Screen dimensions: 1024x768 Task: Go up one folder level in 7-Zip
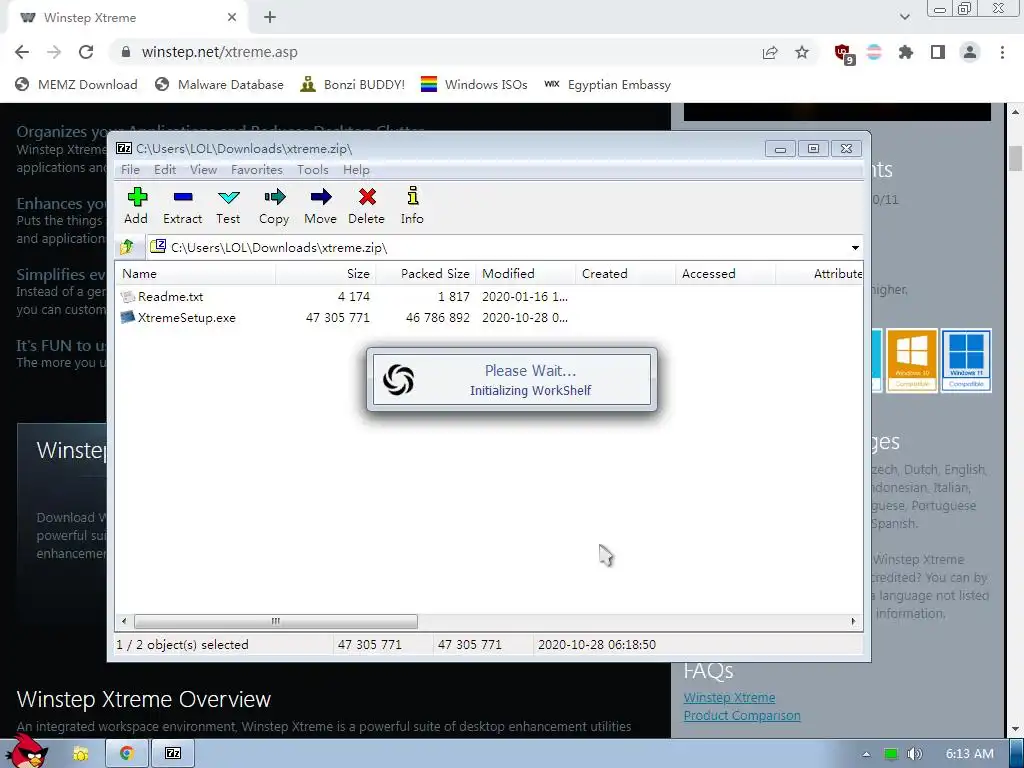(x=127, y=247)
